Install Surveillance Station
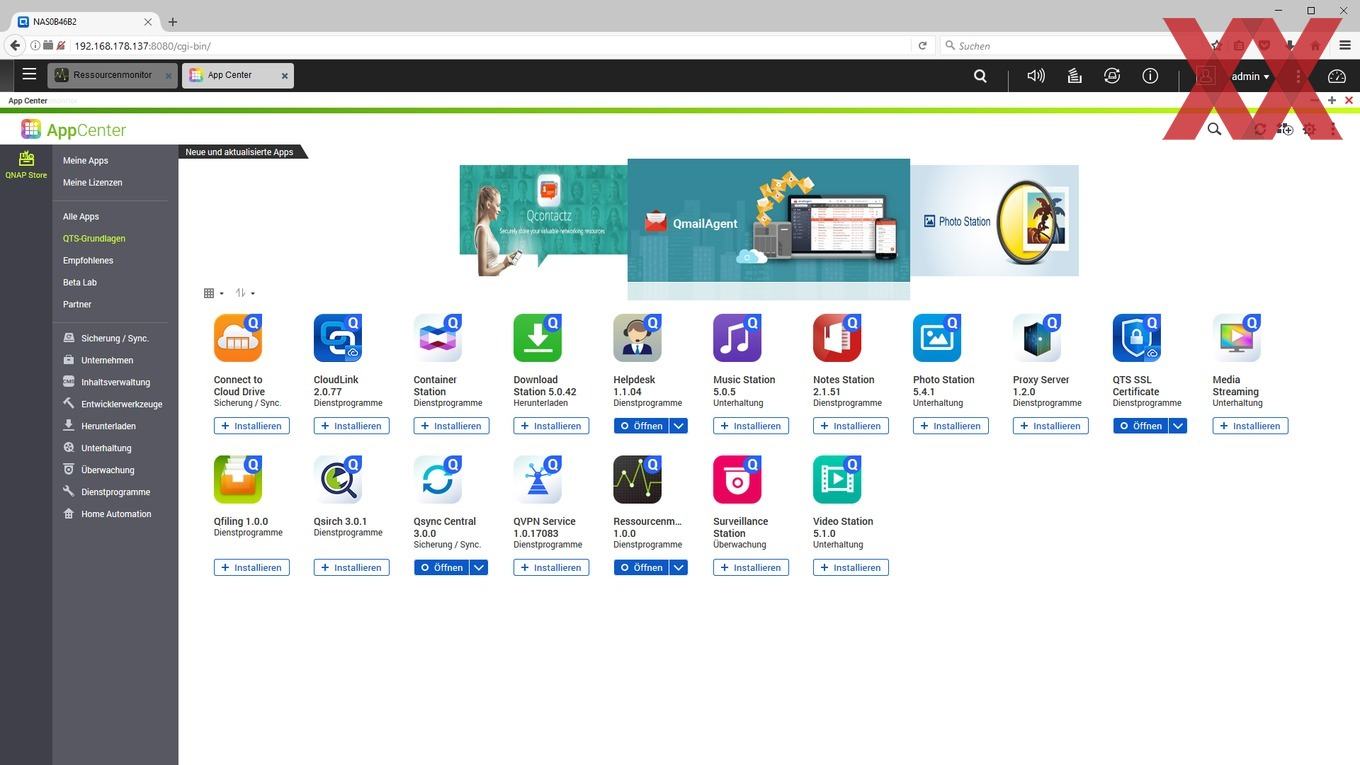1360x765 pixels. (751, 568)
